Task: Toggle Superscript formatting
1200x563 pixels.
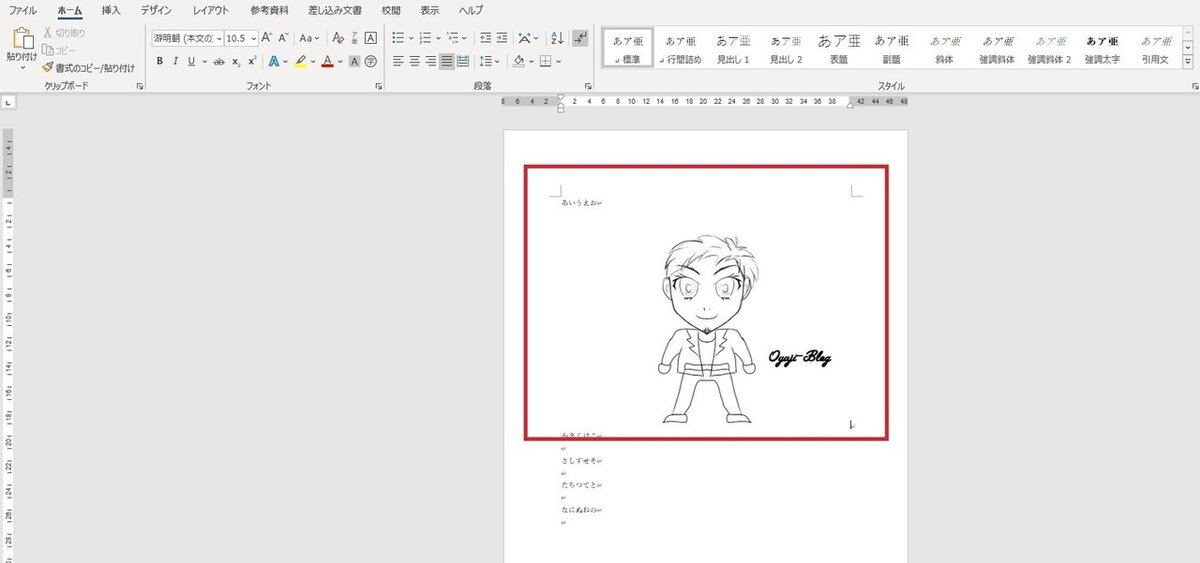Action: click(252, 61)
